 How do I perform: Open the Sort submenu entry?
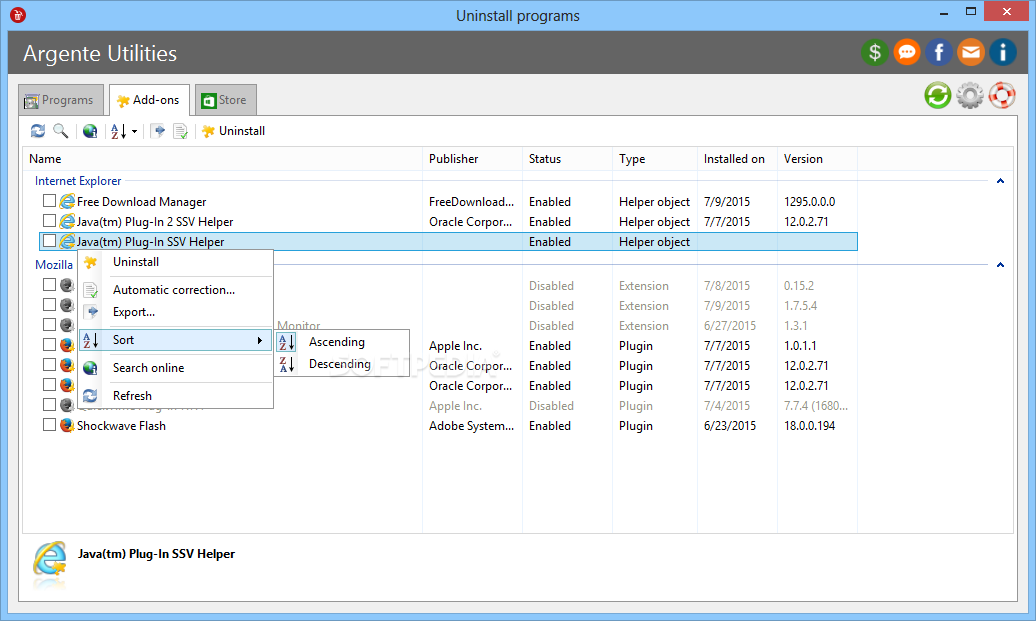(x=175, y=340)
